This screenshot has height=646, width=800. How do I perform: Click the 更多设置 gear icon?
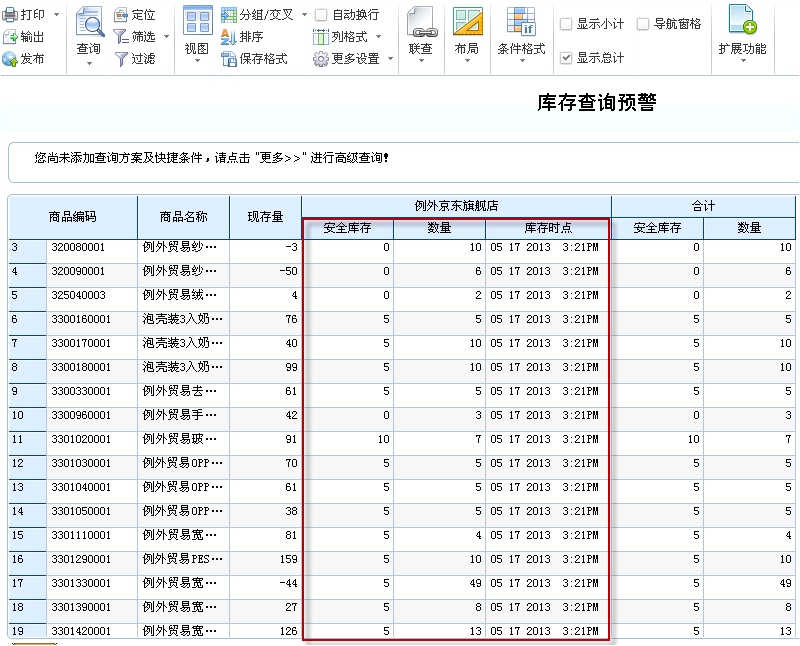(320, 59)
